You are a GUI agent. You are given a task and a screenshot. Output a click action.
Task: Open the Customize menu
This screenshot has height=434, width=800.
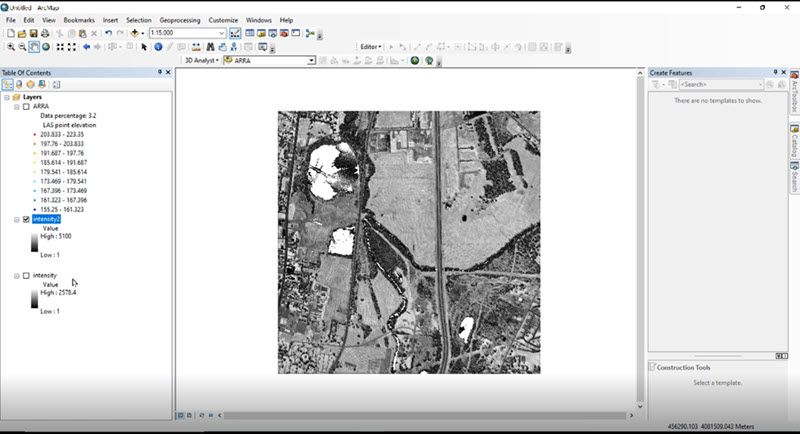pyautogui.click(x=223, y=20)
